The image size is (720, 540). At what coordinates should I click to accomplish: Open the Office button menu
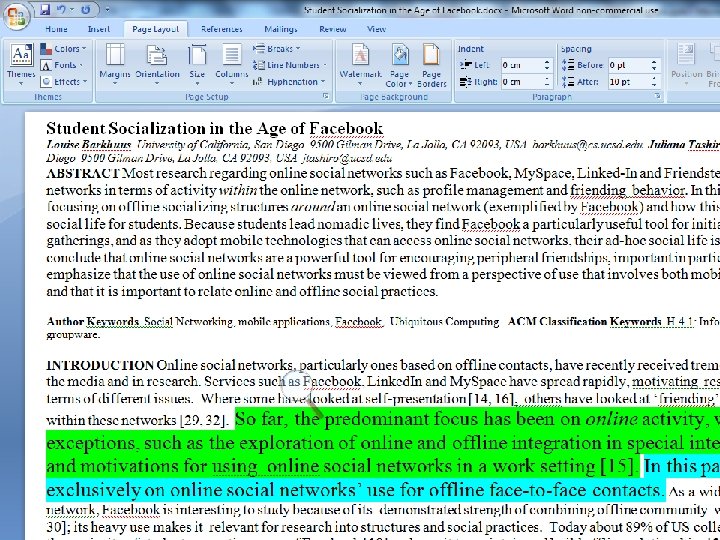17,16
